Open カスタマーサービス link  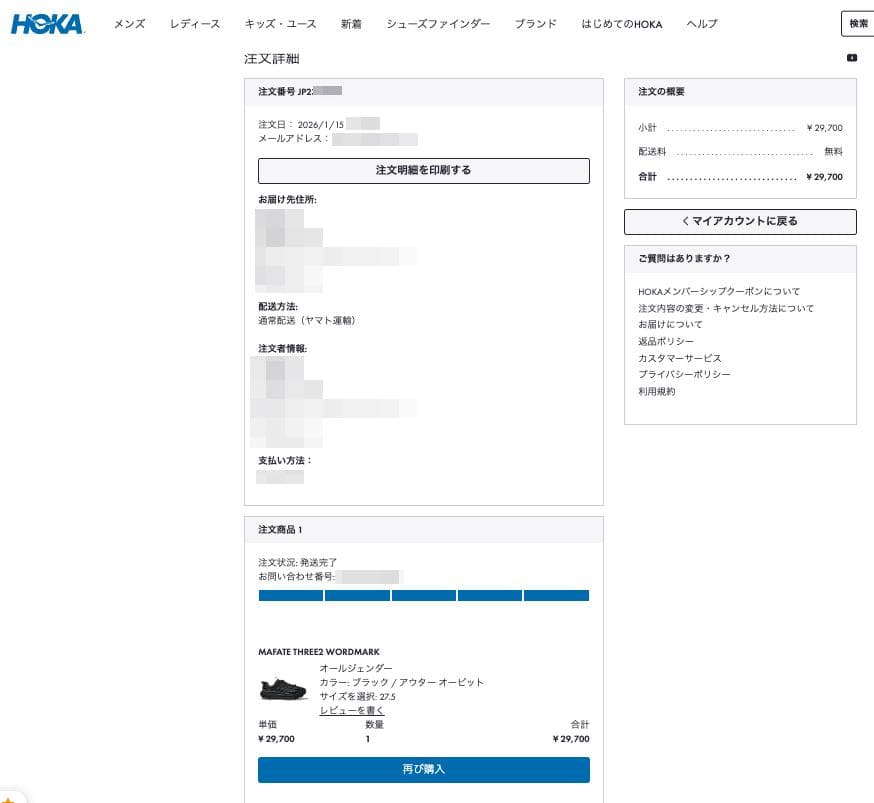click(x=679, y=358)
